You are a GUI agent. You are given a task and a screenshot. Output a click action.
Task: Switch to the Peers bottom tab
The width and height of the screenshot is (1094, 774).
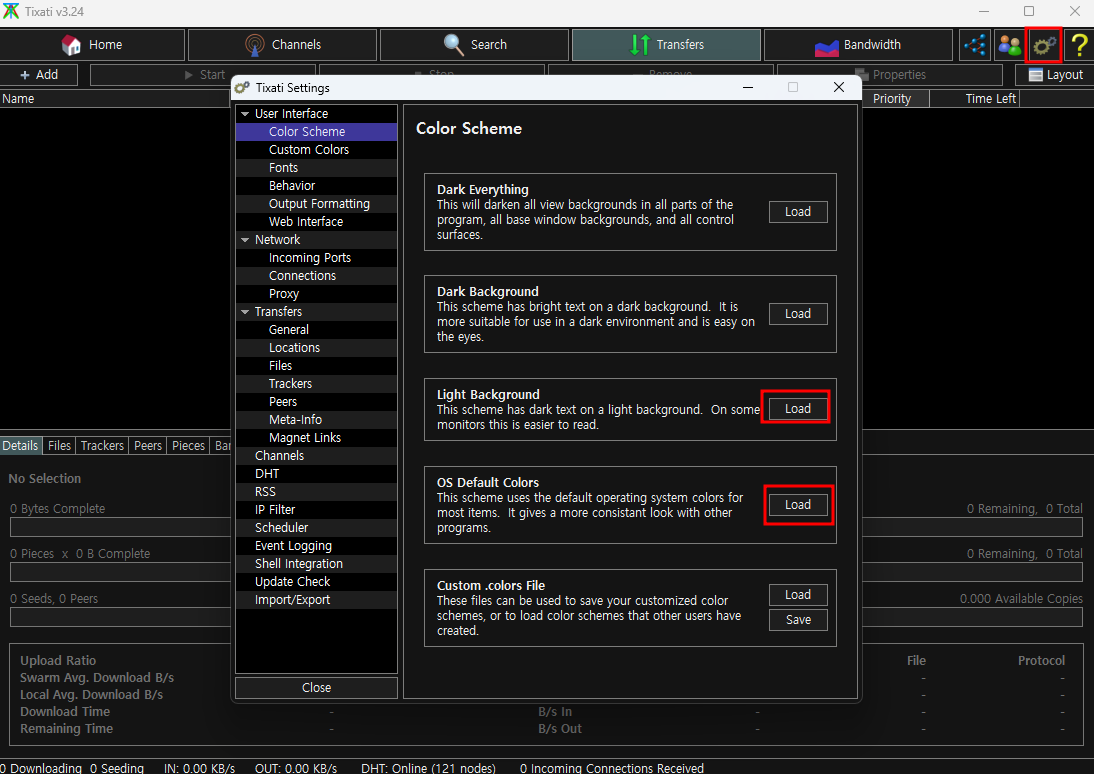148,445
